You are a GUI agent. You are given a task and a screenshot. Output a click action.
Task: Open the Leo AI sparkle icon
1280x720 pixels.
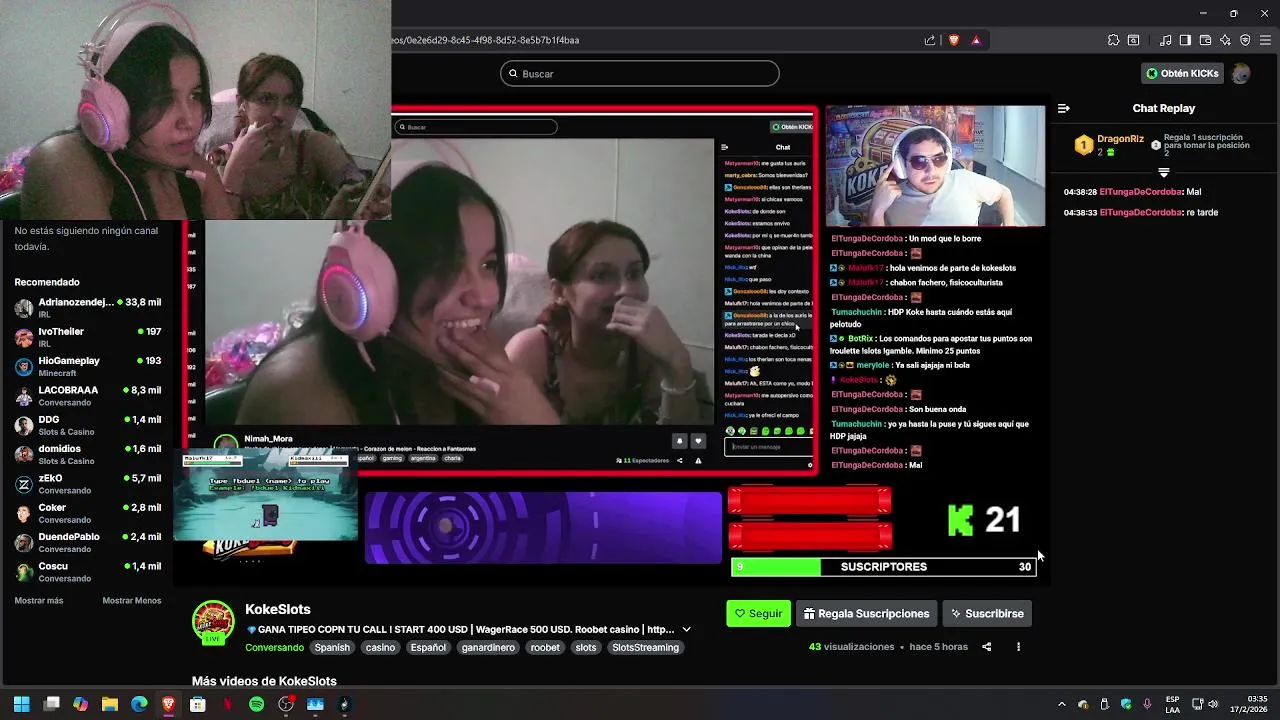[1225, 40]
